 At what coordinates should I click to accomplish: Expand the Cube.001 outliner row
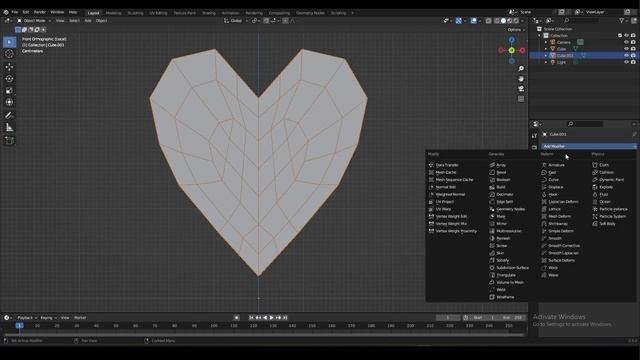(x=546, y=56)
